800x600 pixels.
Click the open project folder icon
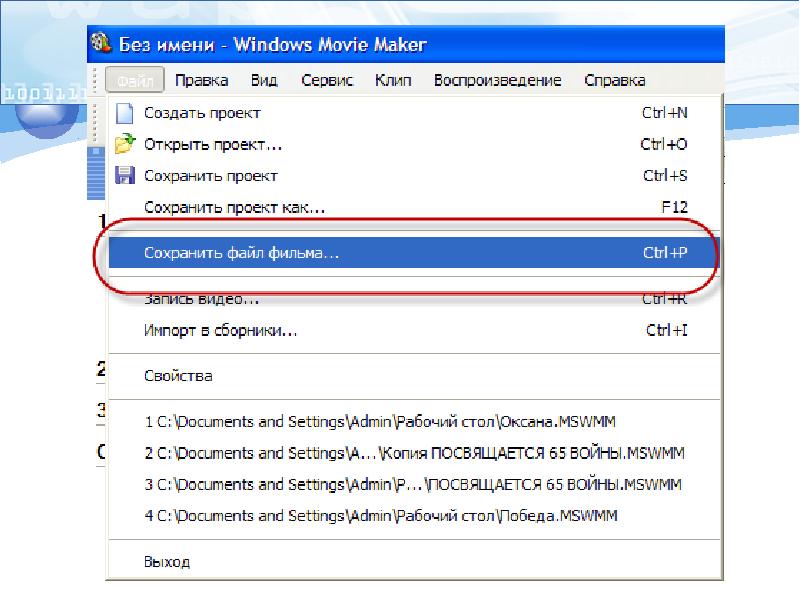125,144
